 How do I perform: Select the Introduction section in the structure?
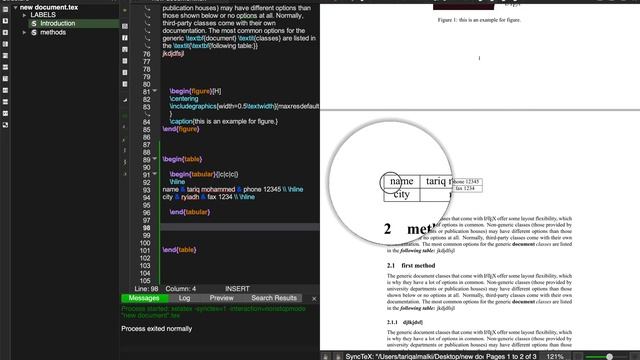(x=58, y=24)
